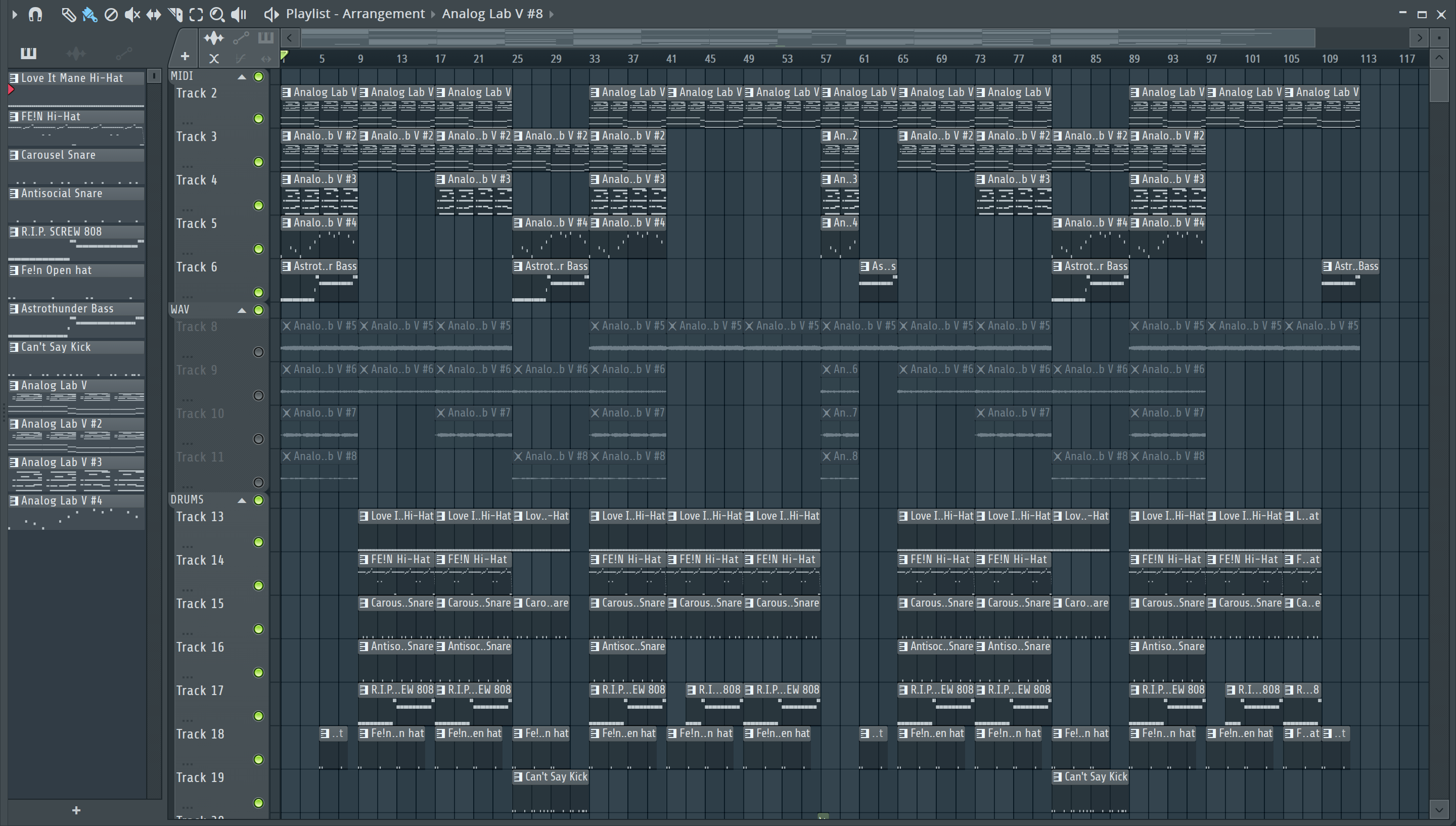Mute the DRUMS group green LED

pos(259,500)
